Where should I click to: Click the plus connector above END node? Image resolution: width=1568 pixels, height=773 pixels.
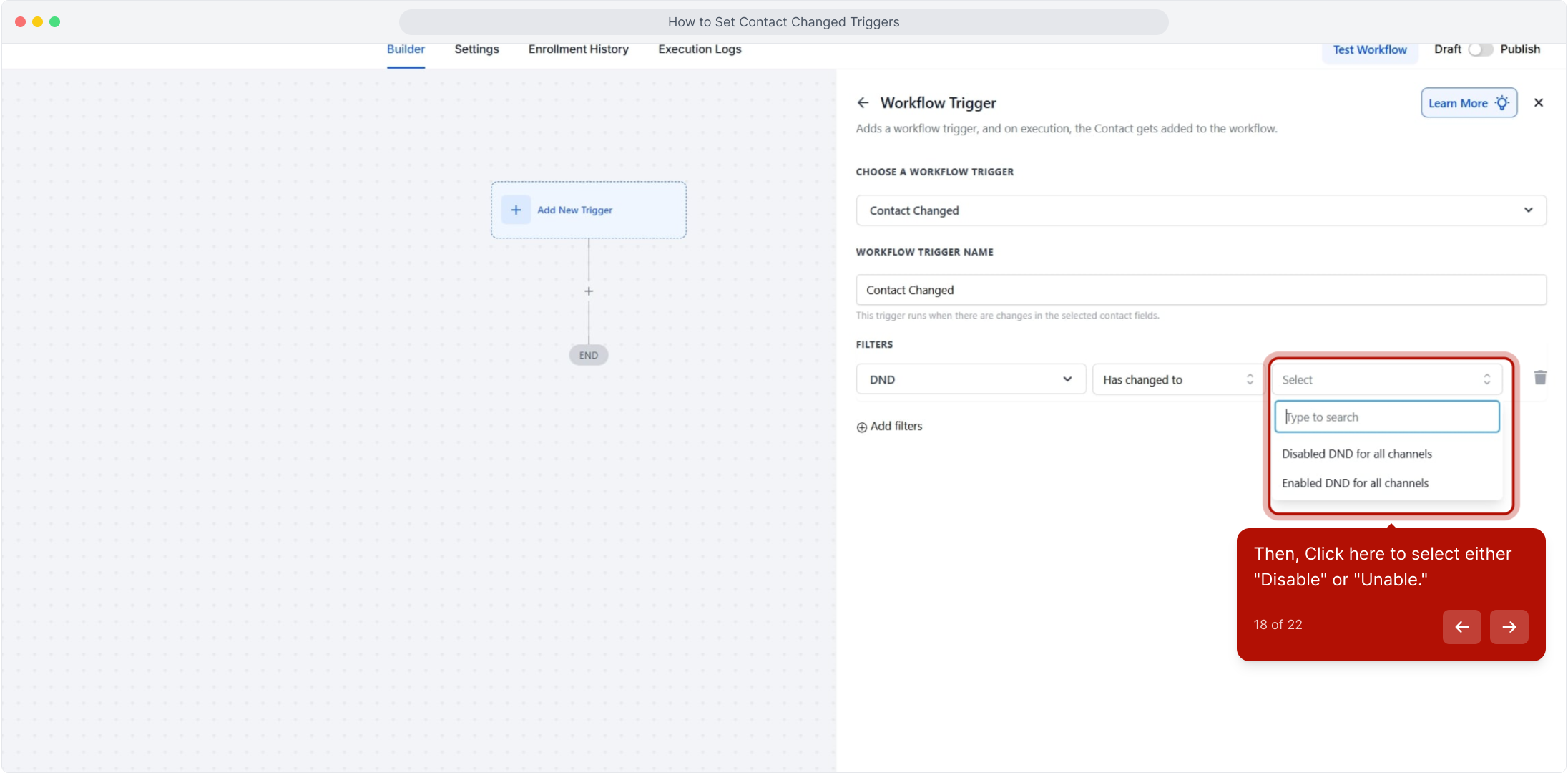589,291
